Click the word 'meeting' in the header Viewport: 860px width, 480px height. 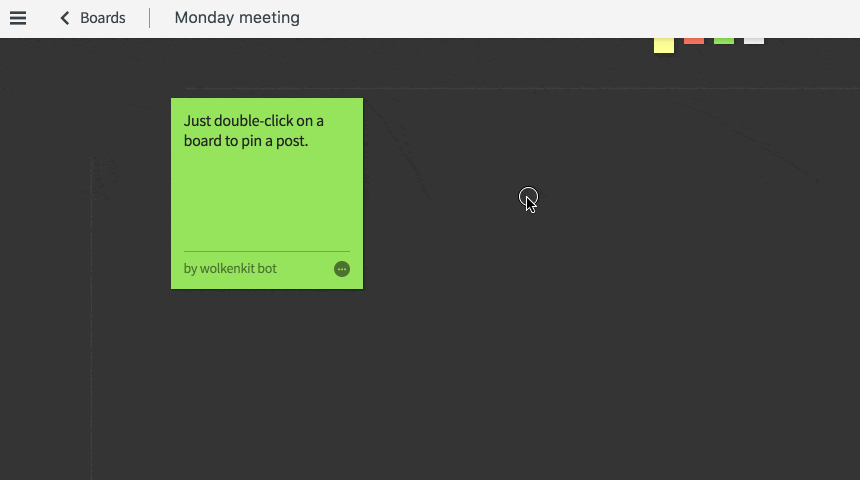point(269,18)
